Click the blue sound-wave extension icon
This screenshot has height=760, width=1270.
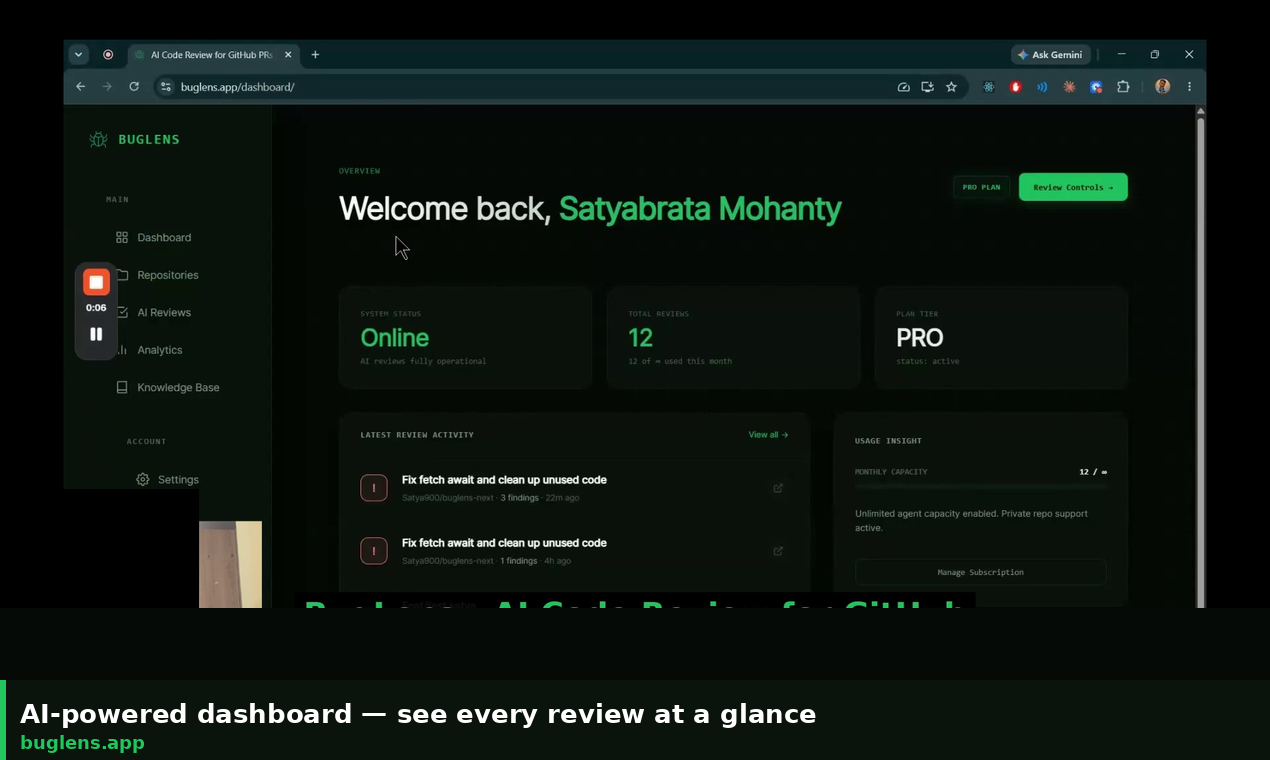point(1042,87)
